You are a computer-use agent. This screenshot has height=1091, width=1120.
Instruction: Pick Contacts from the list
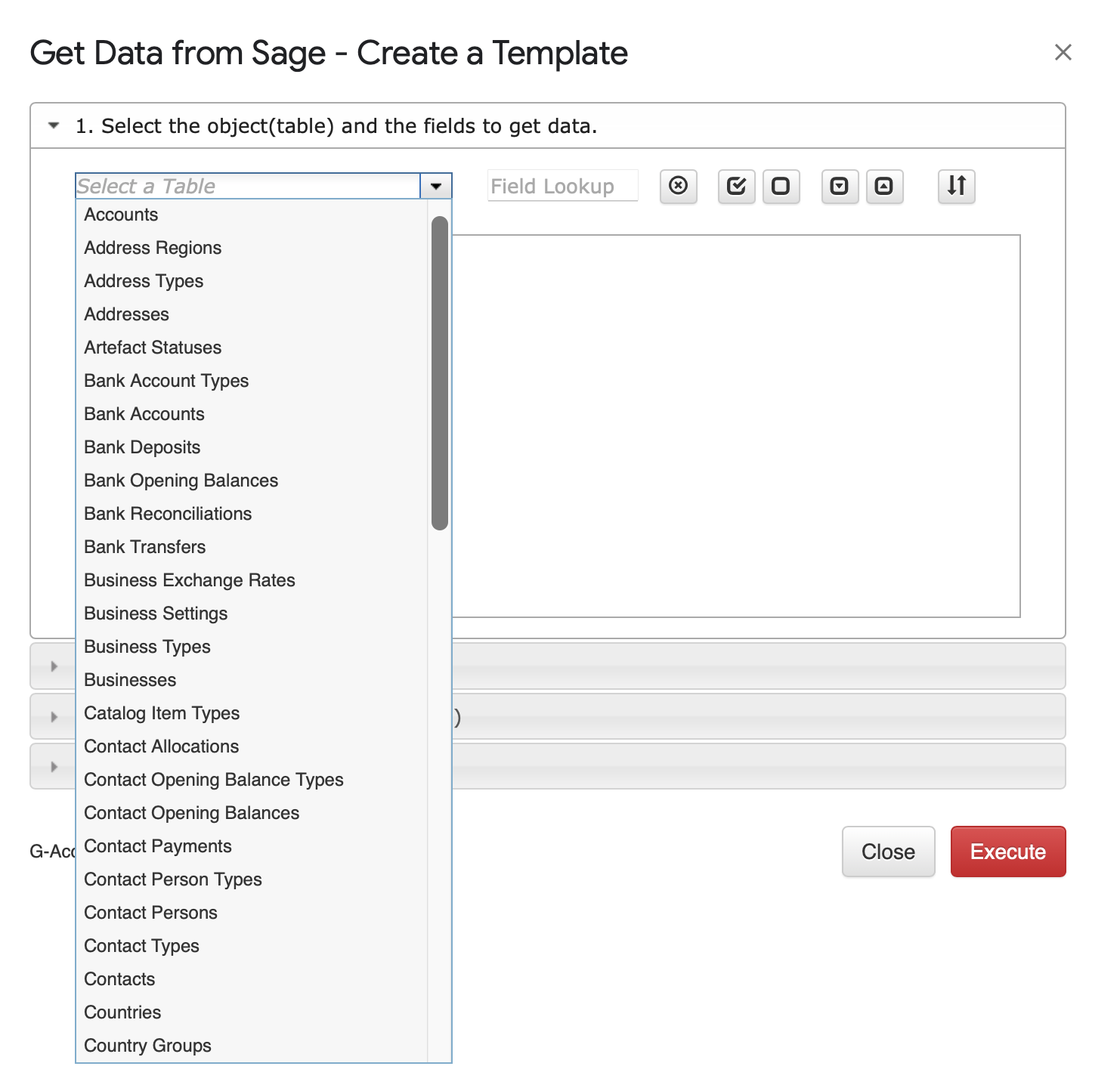(252, 979)
